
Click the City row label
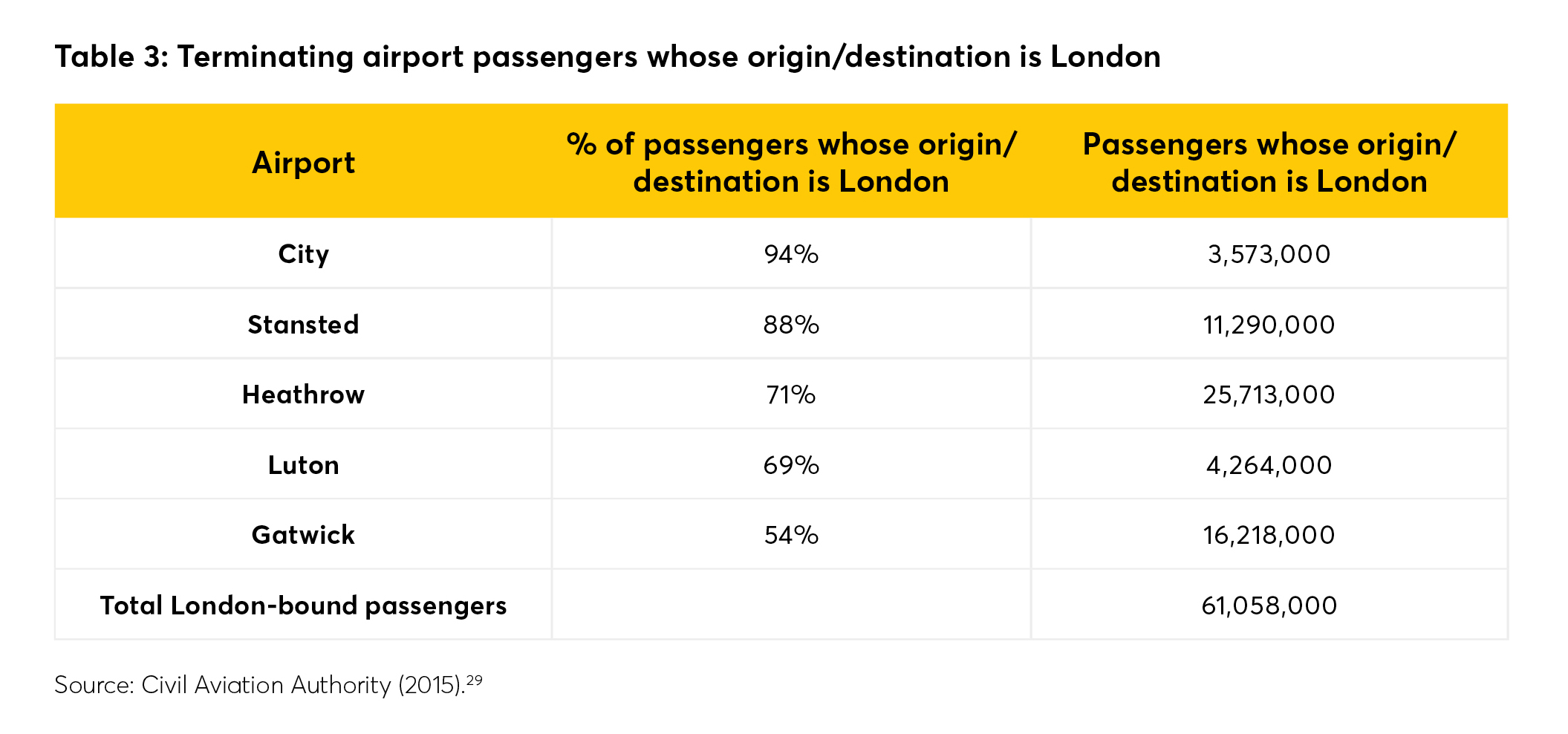(303, 254)
